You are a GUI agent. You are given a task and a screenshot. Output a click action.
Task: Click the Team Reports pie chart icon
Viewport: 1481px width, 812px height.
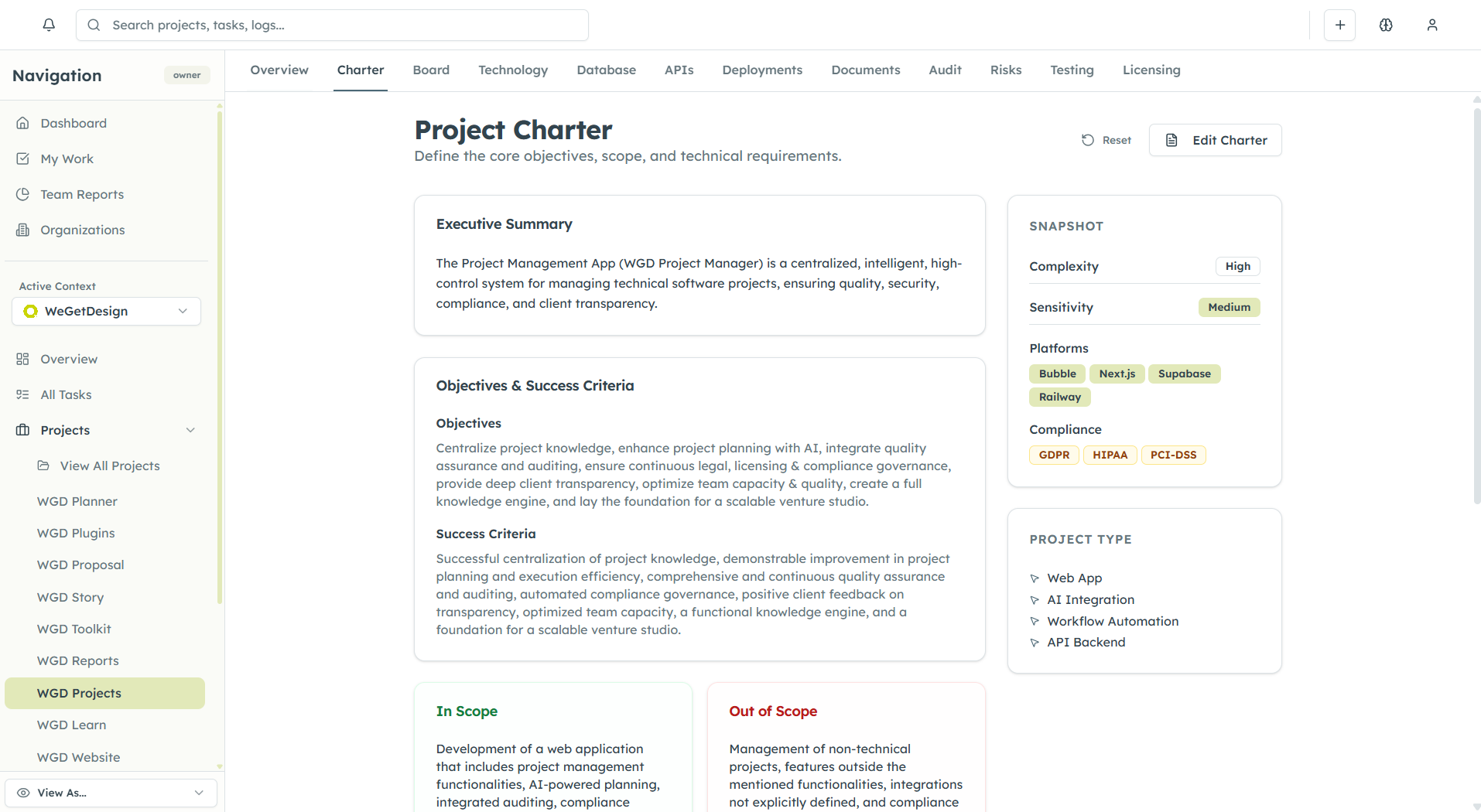click(x=23, y=194)
